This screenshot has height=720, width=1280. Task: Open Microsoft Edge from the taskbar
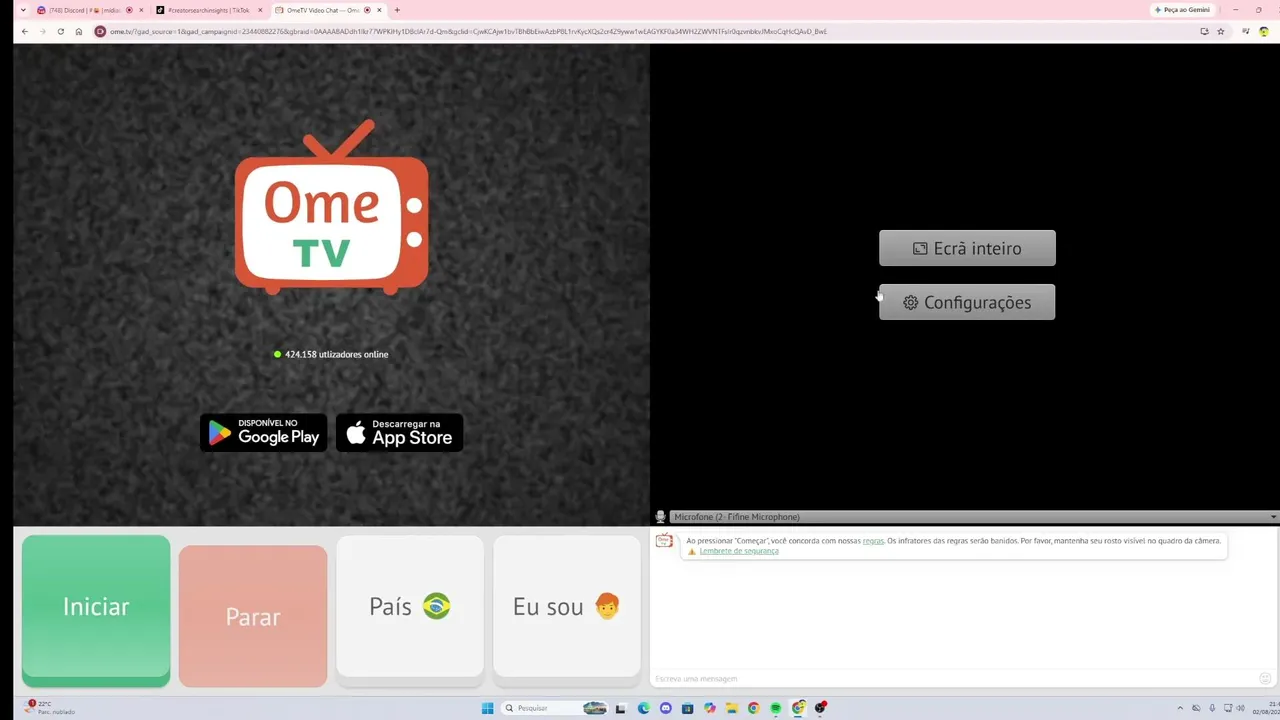[x=643, y=708]
